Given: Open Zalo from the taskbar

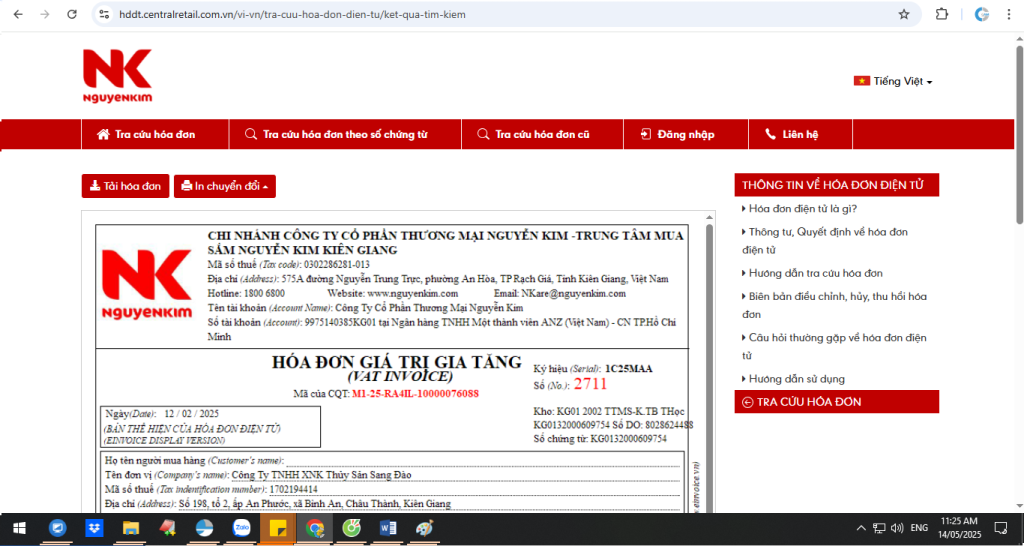Looking at the screenshot, I should click(x=242, y=528).
